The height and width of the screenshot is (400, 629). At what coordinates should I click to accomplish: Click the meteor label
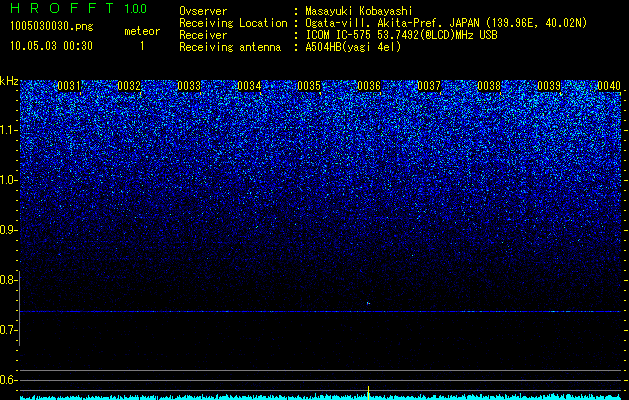[x=142, y=31]
